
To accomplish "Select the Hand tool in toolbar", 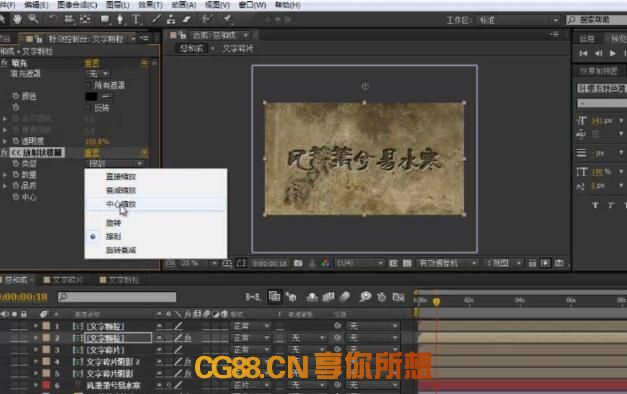I will pos(17,19).
